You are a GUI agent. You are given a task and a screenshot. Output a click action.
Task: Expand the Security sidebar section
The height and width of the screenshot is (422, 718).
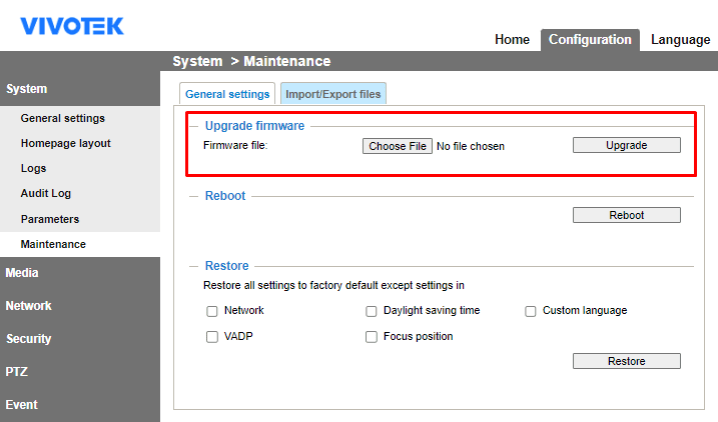tap(28, 339)
